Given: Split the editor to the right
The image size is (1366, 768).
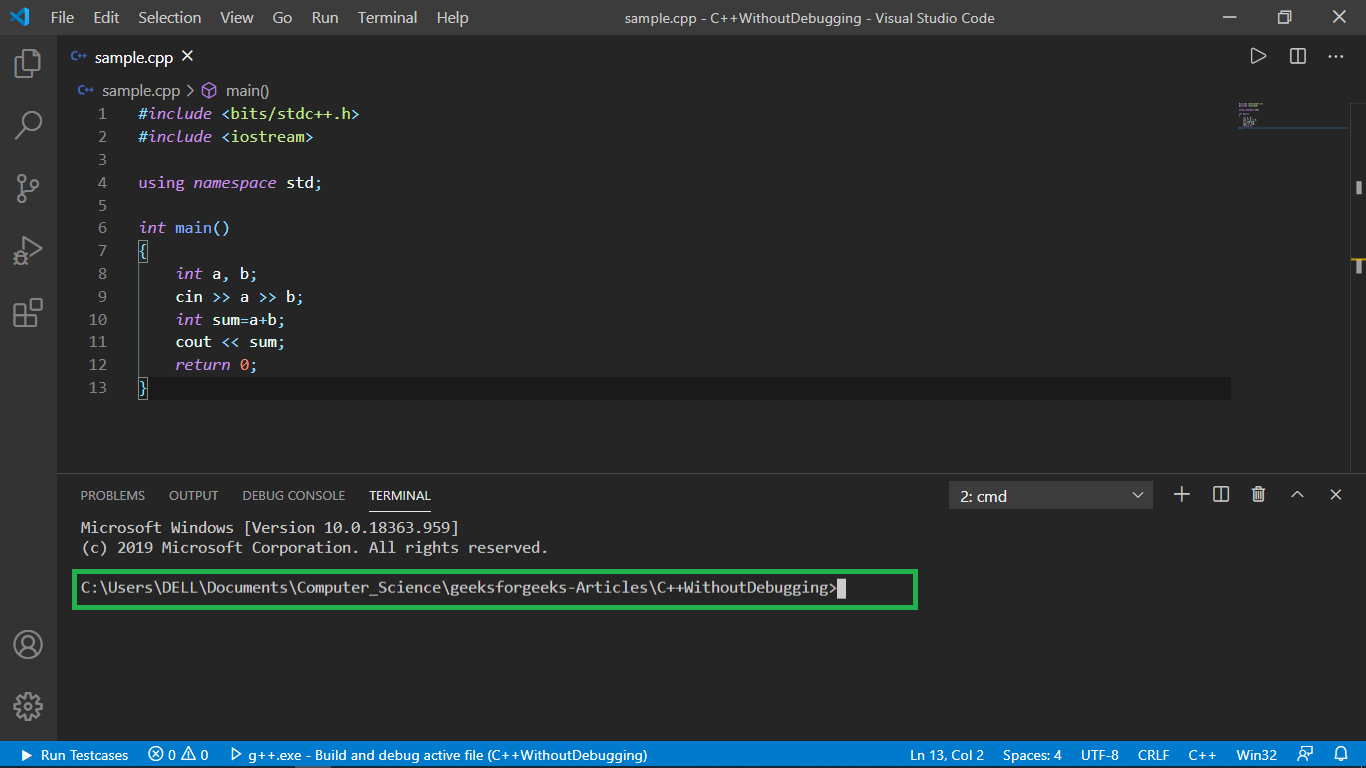Looking at the screenshot, I should [1298, 57].
